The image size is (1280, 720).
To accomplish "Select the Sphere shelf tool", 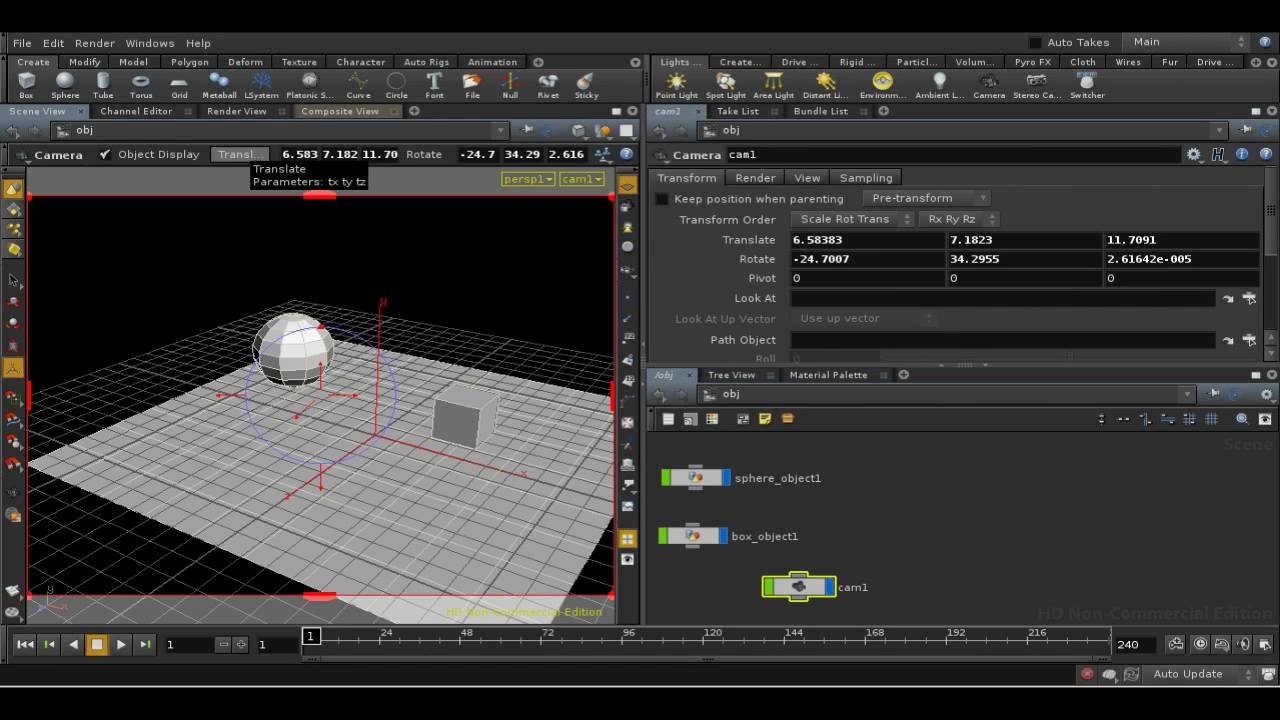I will click(65, 85).
